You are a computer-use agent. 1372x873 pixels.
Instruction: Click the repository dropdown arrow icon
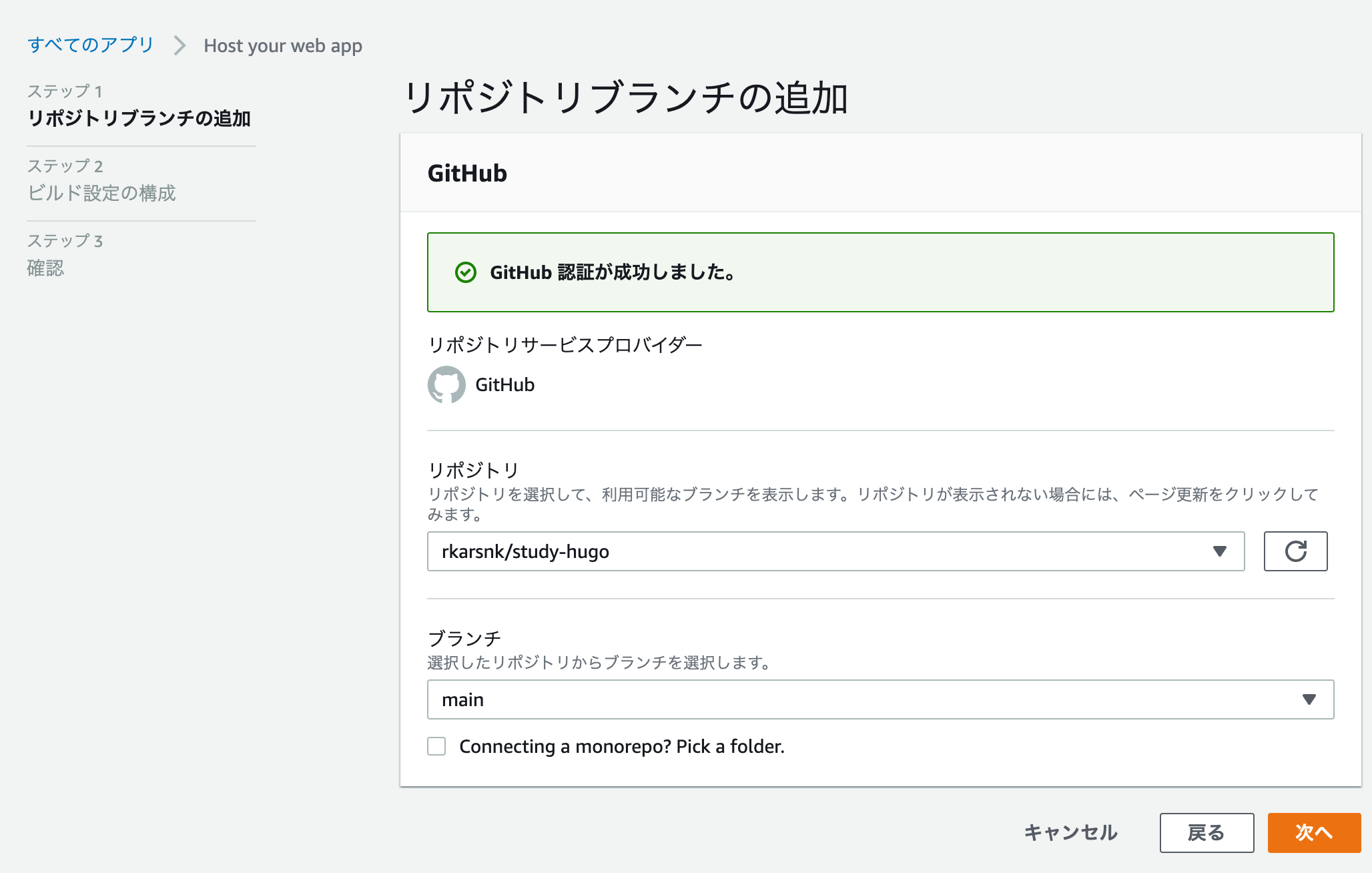tap(1220, 551)
